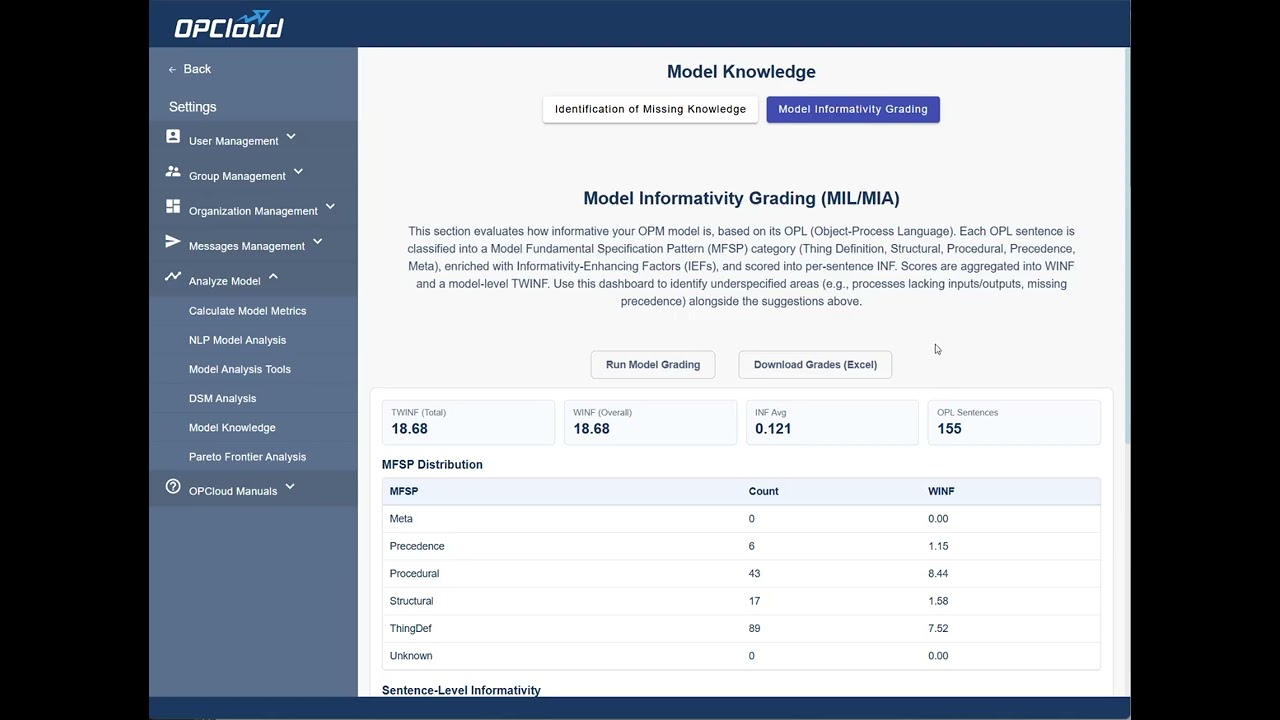
Task: Select DSM Analysis in the sidebar
Action: pyautogui.click(x=222, y=398)
